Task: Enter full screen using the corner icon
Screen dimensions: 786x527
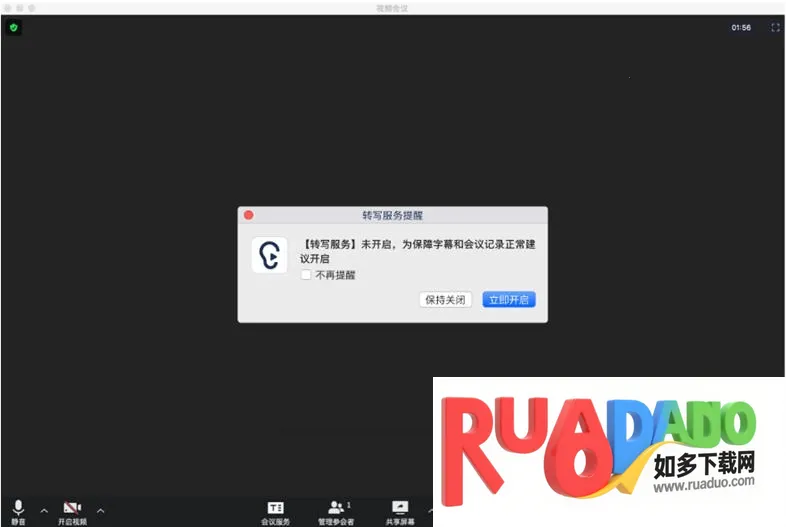Action: [x=775, y=28]
